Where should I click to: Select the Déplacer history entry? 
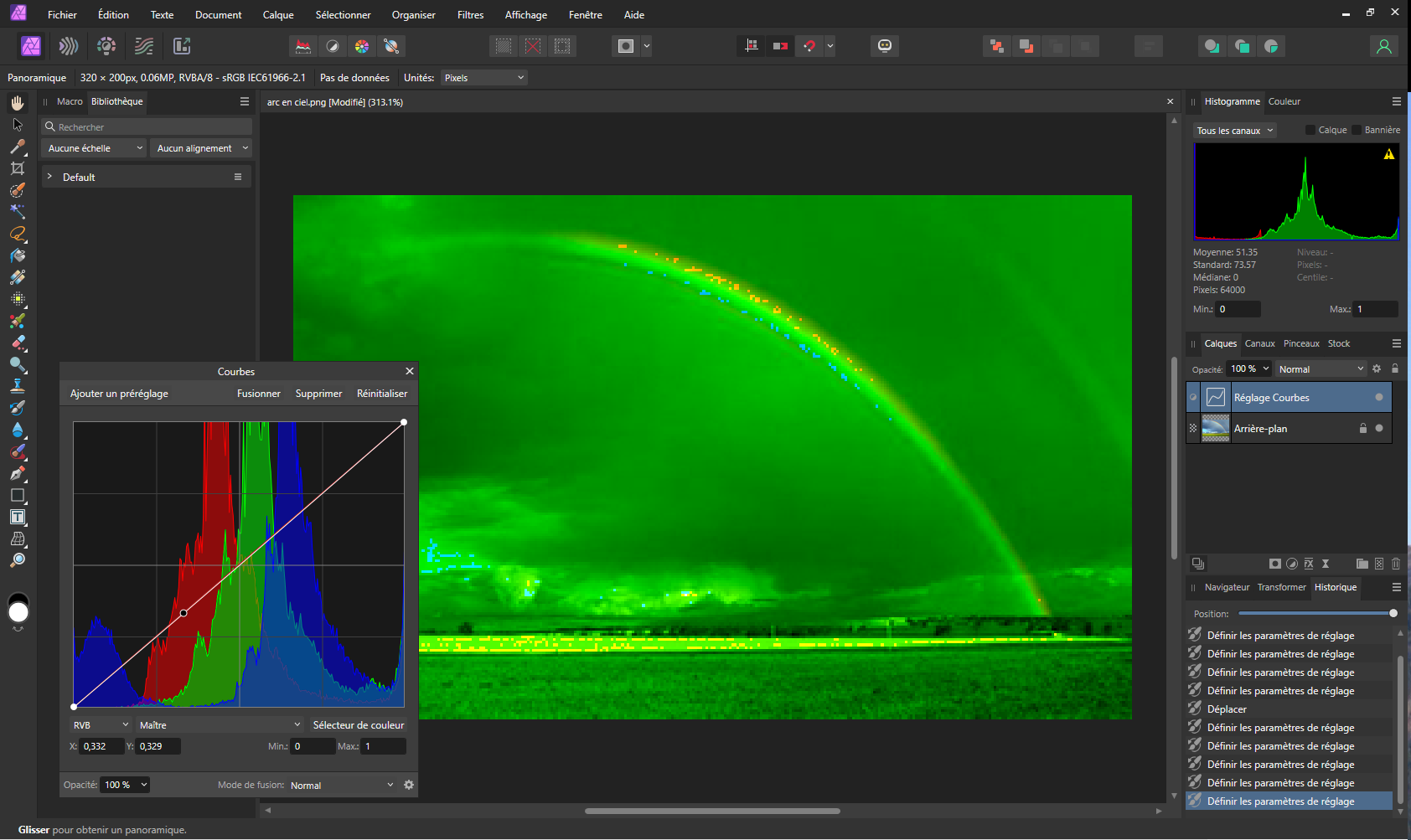pyautogui.click(x=1290, y=709)
